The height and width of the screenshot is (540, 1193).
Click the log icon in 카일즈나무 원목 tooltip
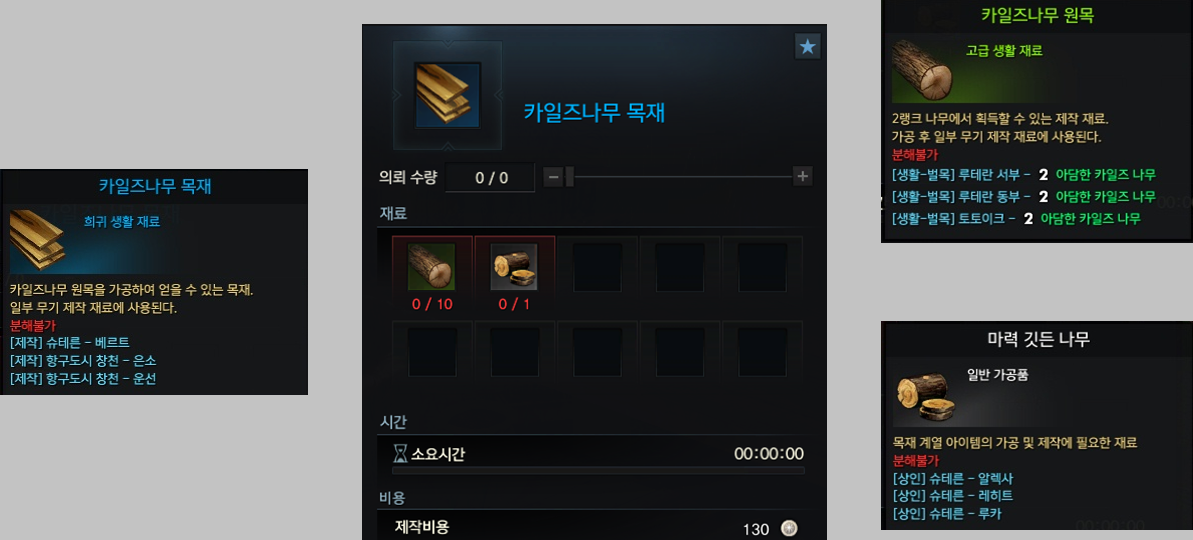click(x=922, y=70)
